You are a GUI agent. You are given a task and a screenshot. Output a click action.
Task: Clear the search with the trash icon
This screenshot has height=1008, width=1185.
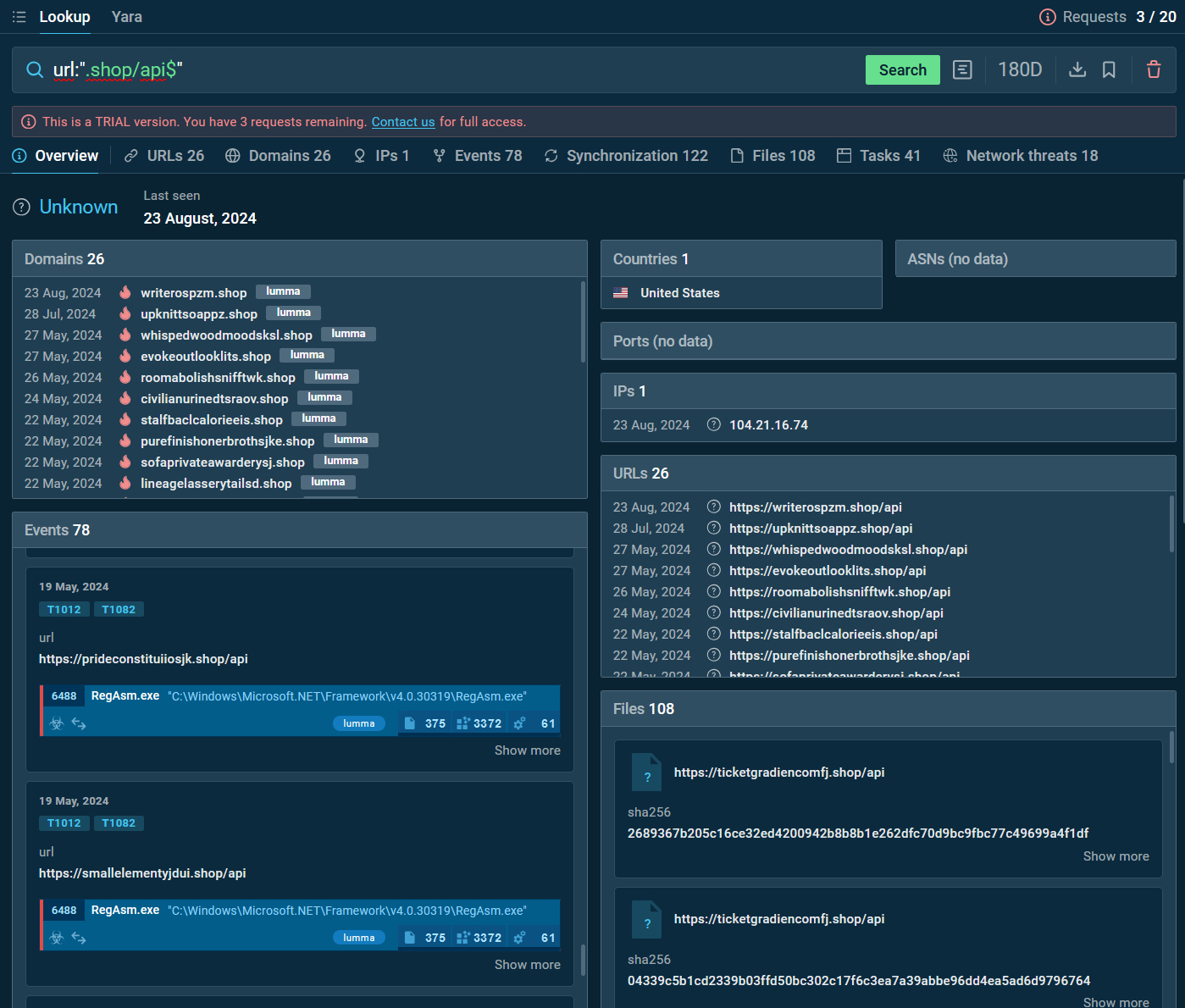[x=1154, y=69]
